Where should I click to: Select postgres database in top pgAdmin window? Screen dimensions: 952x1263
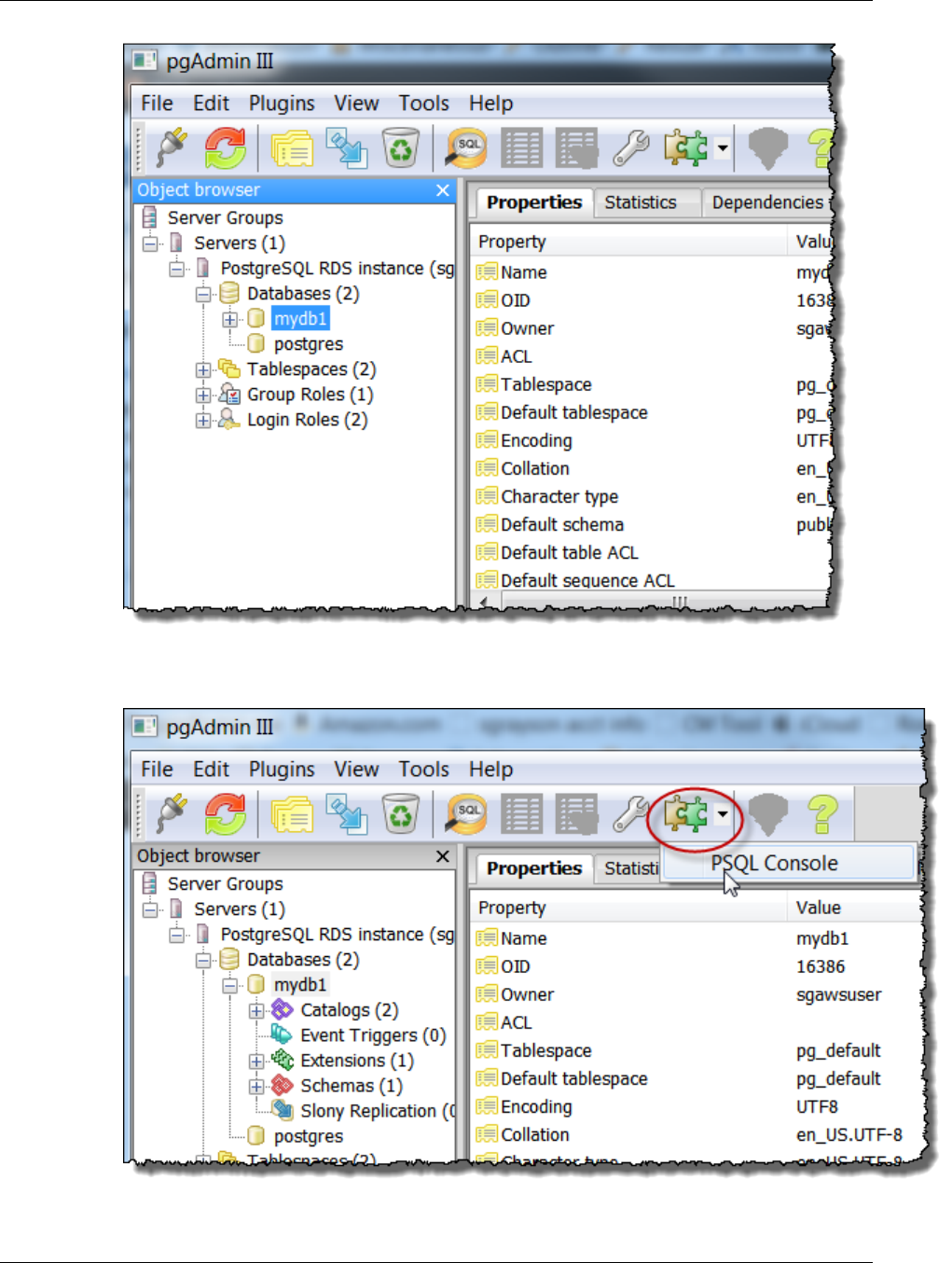click(x=309, y=344)
